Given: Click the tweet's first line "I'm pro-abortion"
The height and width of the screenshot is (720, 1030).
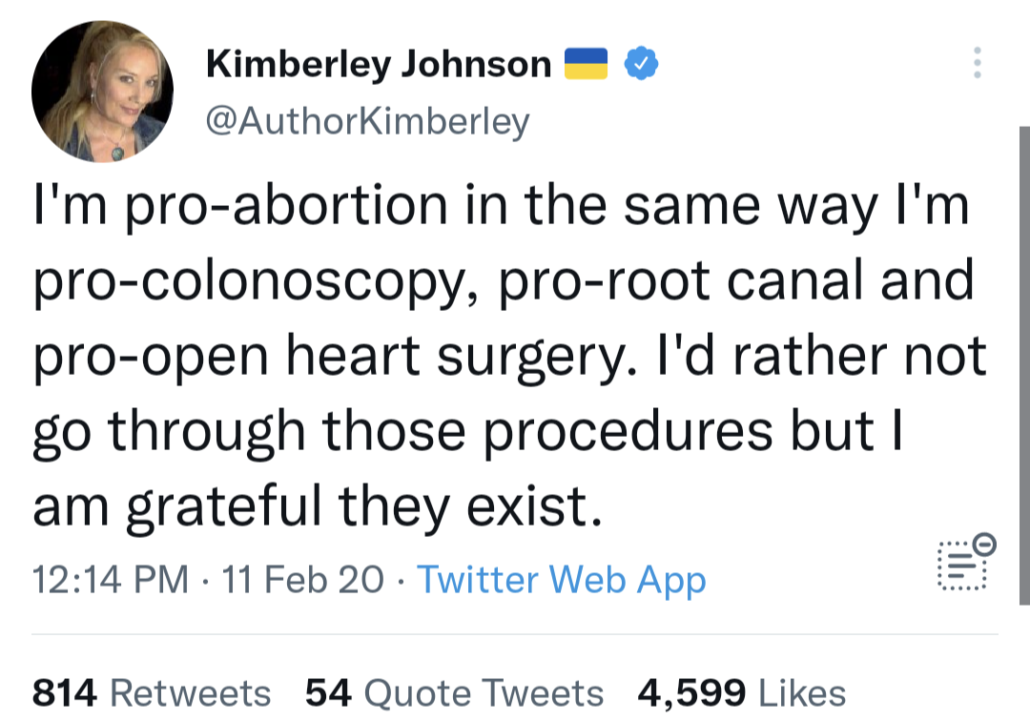Looking at the screenshot, I should [x=240, y=208].
